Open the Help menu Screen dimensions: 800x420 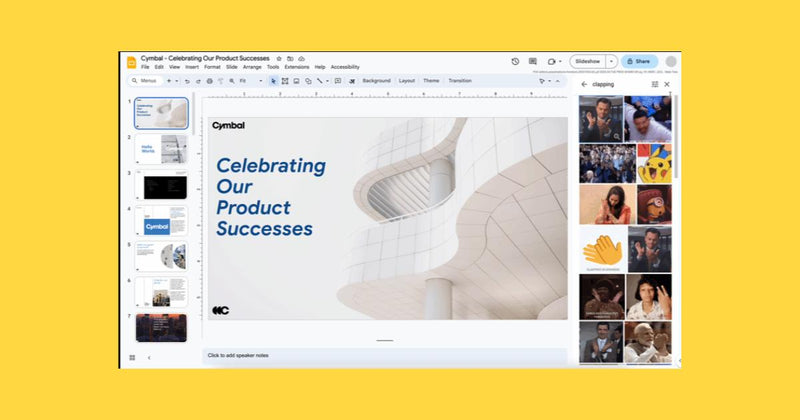point(320,67)
